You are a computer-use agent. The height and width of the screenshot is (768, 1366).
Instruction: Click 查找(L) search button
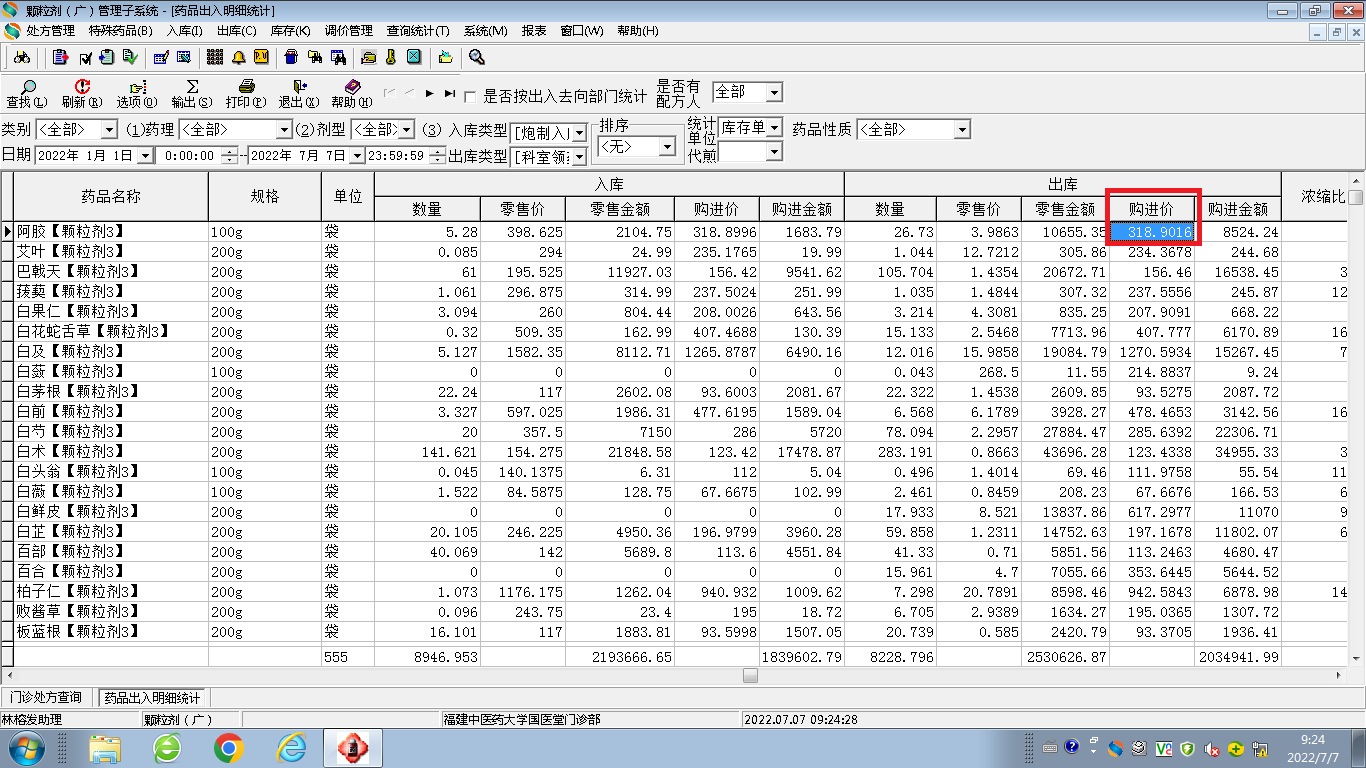[x=27, y=94]
